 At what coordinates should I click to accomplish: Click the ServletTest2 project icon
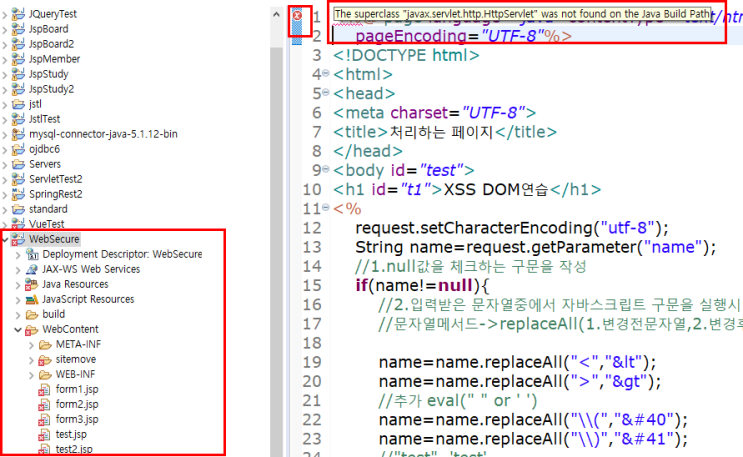click(18, 179)
